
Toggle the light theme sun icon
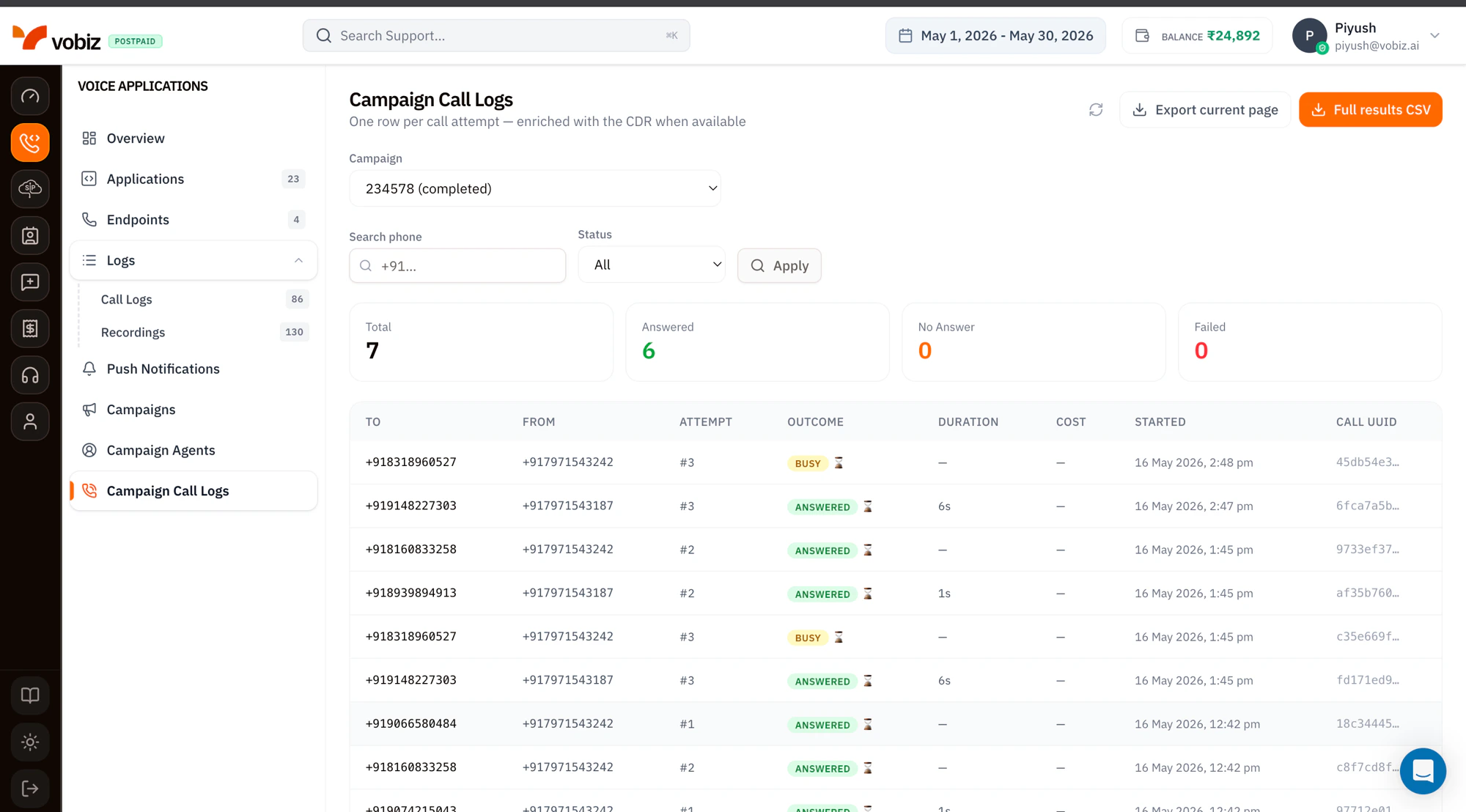click(x=30, y=742)
